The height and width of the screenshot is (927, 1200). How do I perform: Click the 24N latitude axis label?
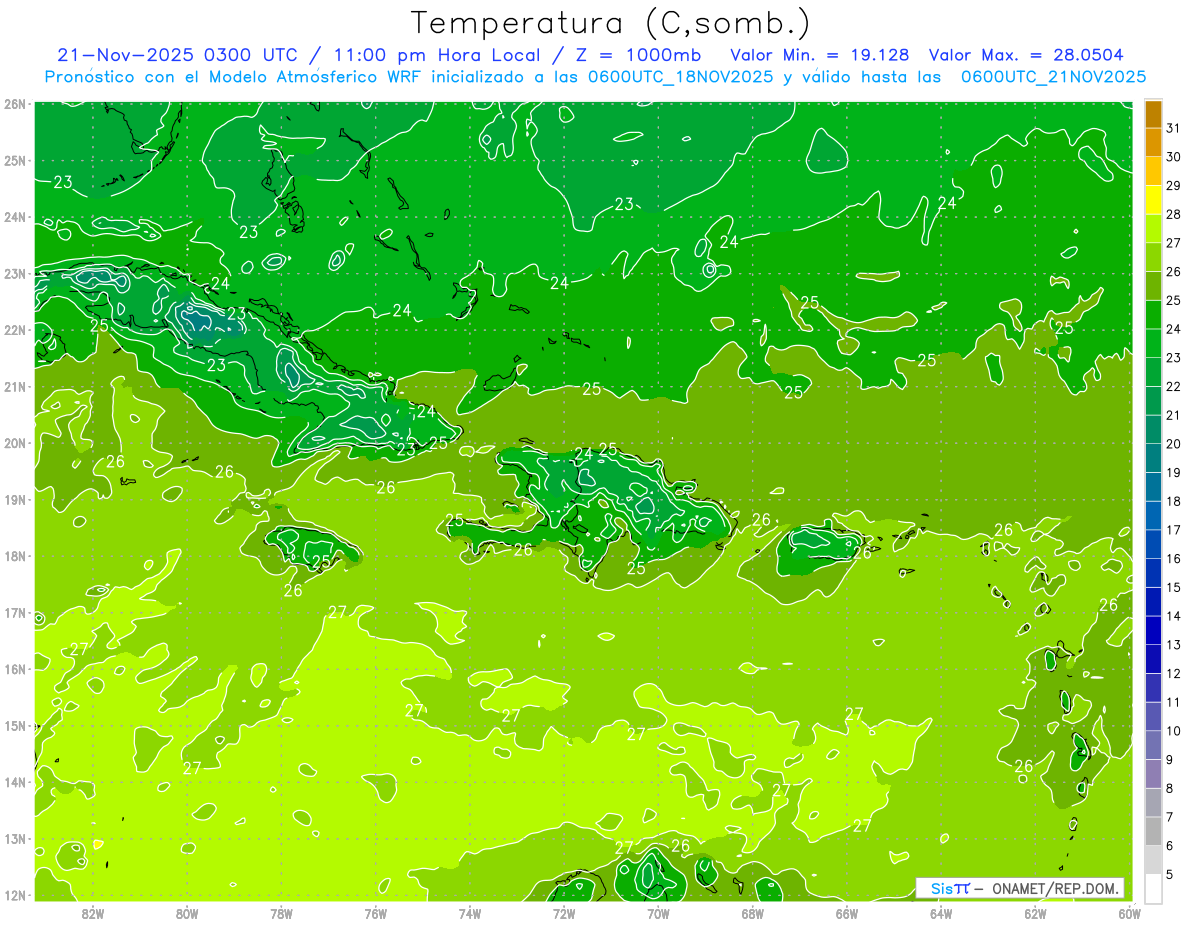click(15, 217)
